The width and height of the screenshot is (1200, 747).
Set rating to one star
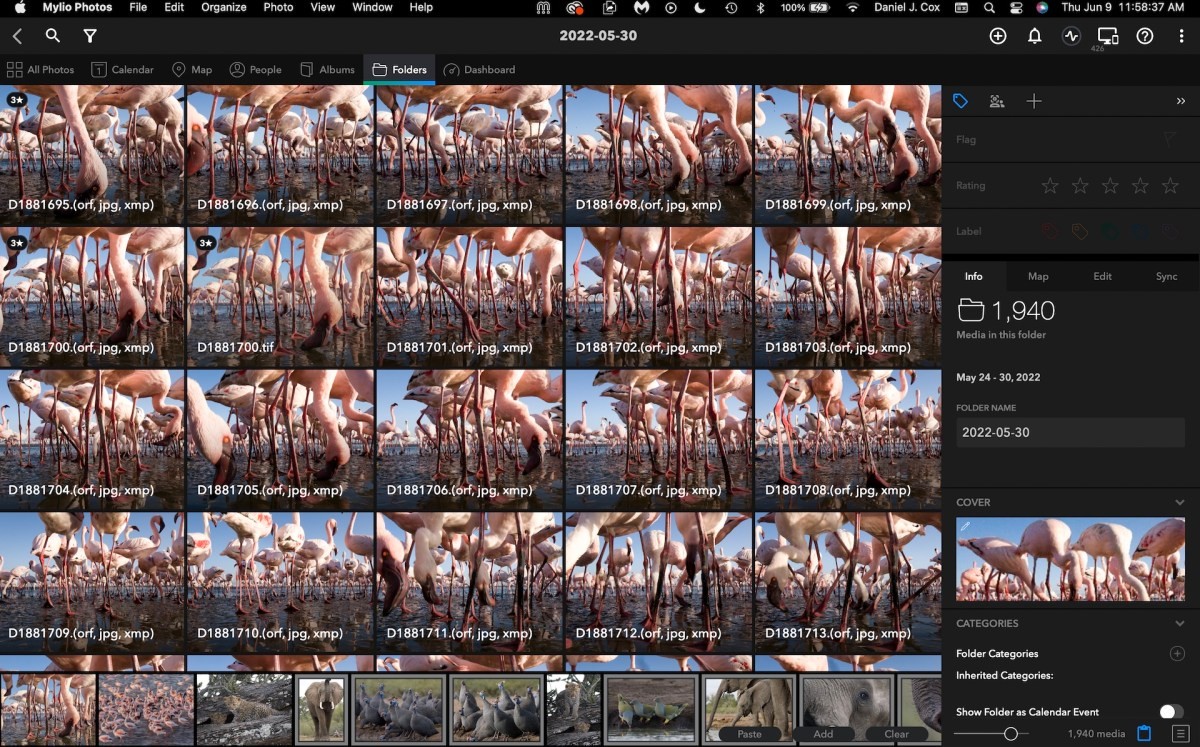coord(1050,186)
